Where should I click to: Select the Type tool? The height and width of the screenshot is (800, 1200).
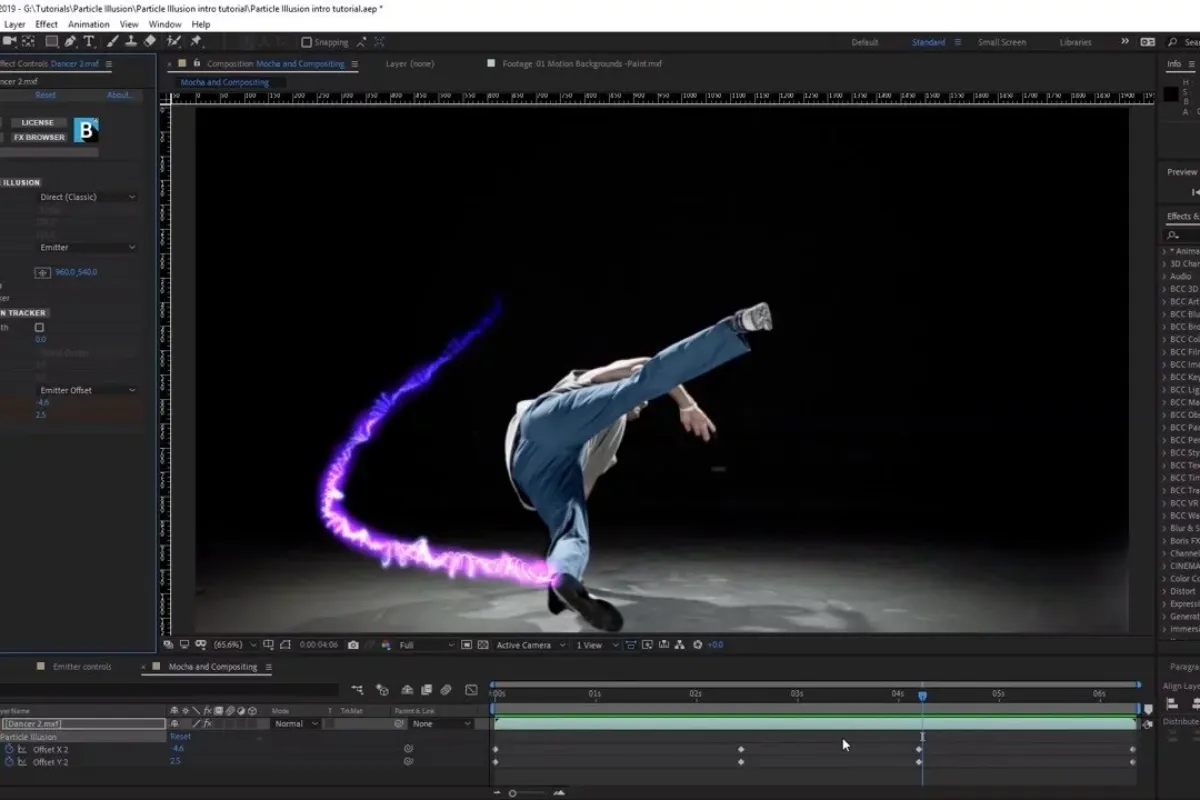[89, 42]
